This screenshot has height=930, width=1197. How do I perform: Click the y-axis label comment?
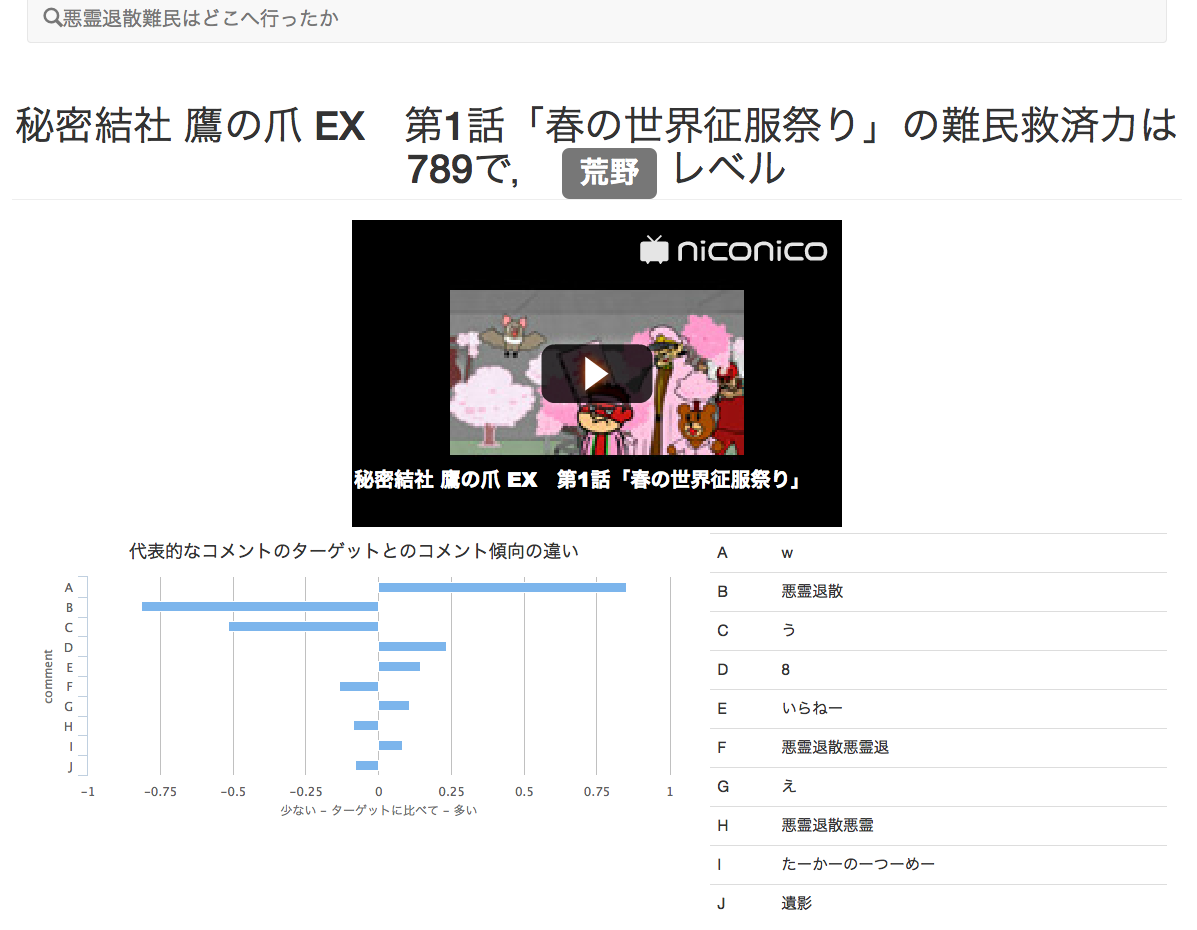click(48, 677)
